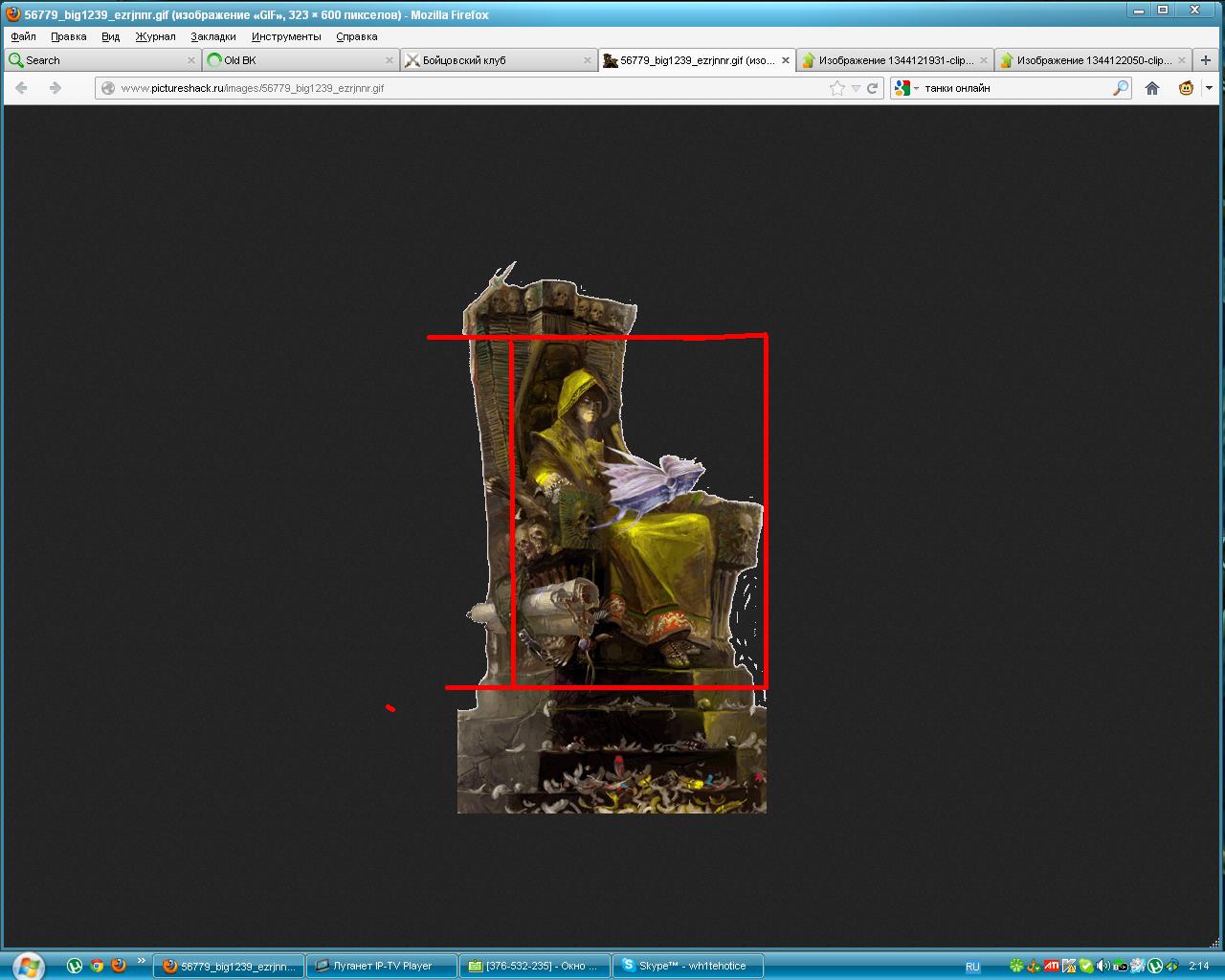Go forward with the forward arrow button
Viewport: 1225px width, 980px height.
click(x=56, y=88)
